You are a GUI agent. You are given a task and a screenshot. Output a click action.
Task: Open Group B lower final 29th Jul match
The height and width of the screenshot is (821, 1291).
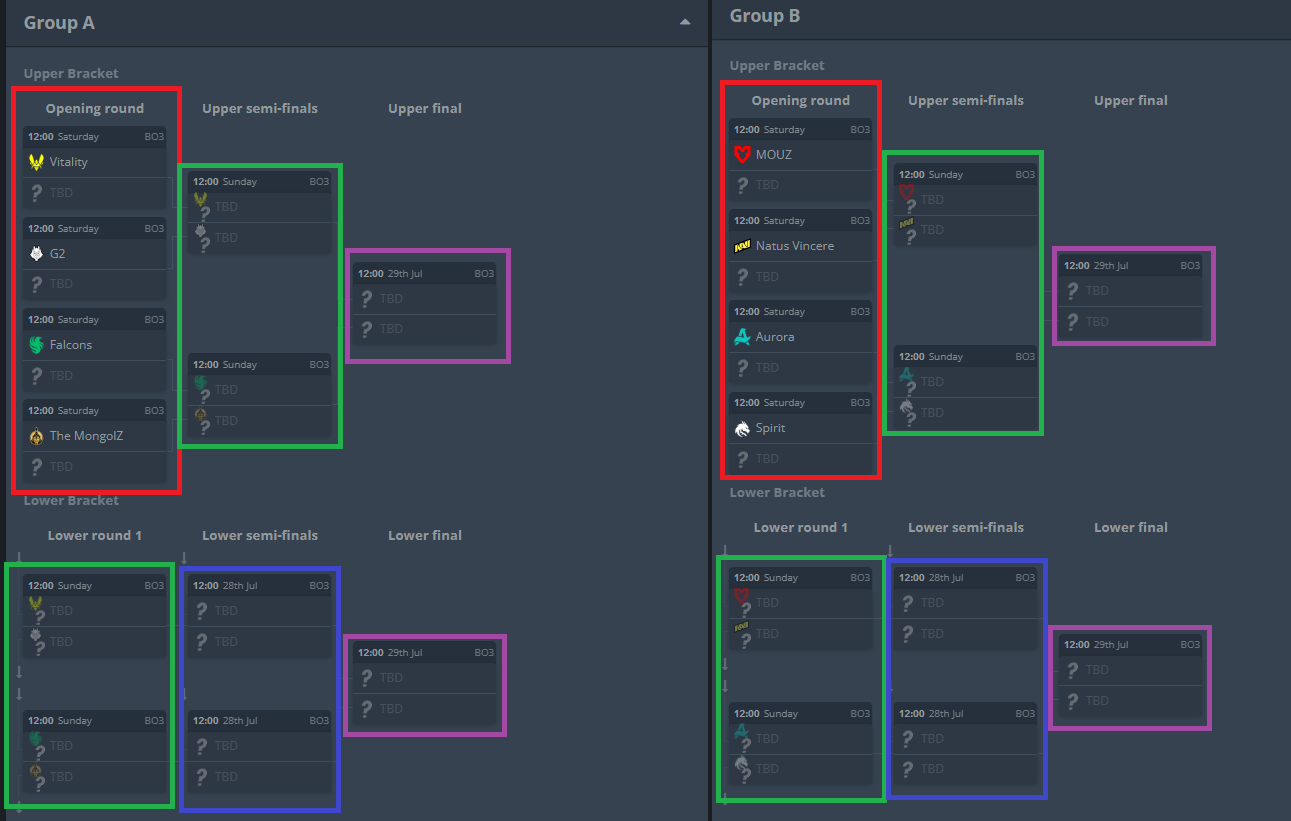(1131, 676)
